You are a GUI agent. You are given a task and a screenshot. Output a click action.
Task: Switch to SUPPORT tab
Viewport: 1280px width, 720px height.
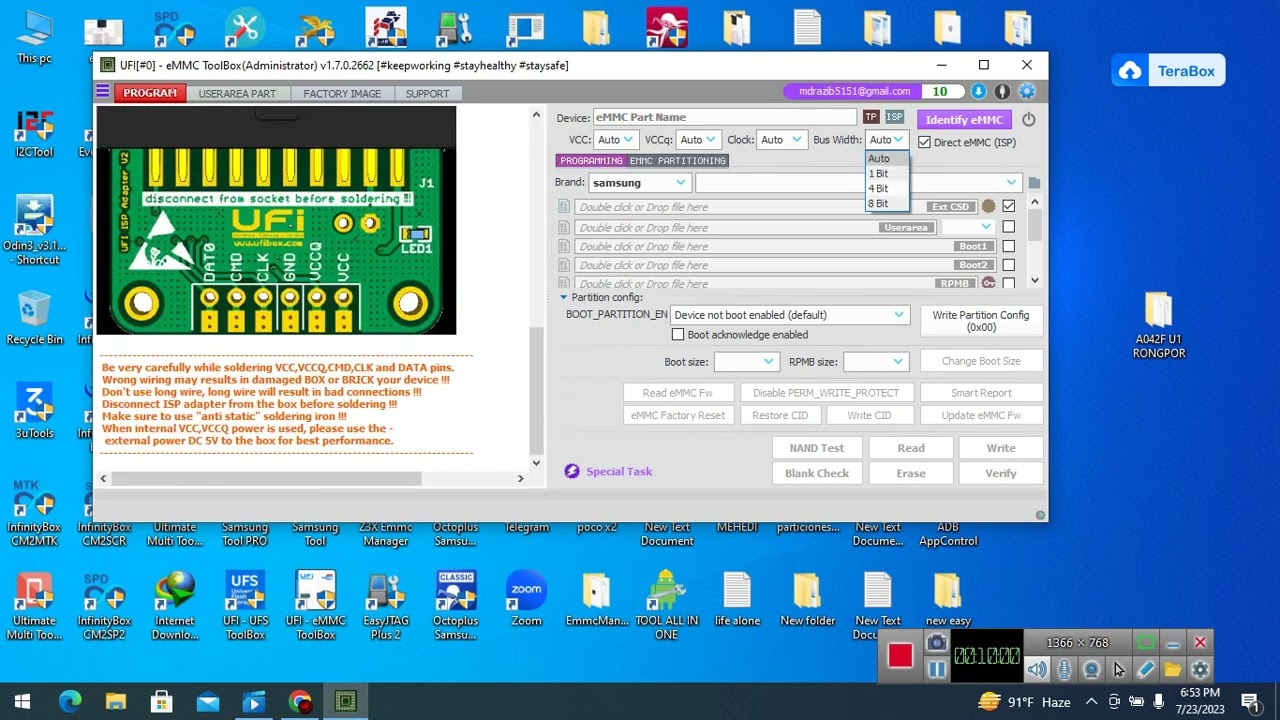pyautogui.click(x=427, y=93)
